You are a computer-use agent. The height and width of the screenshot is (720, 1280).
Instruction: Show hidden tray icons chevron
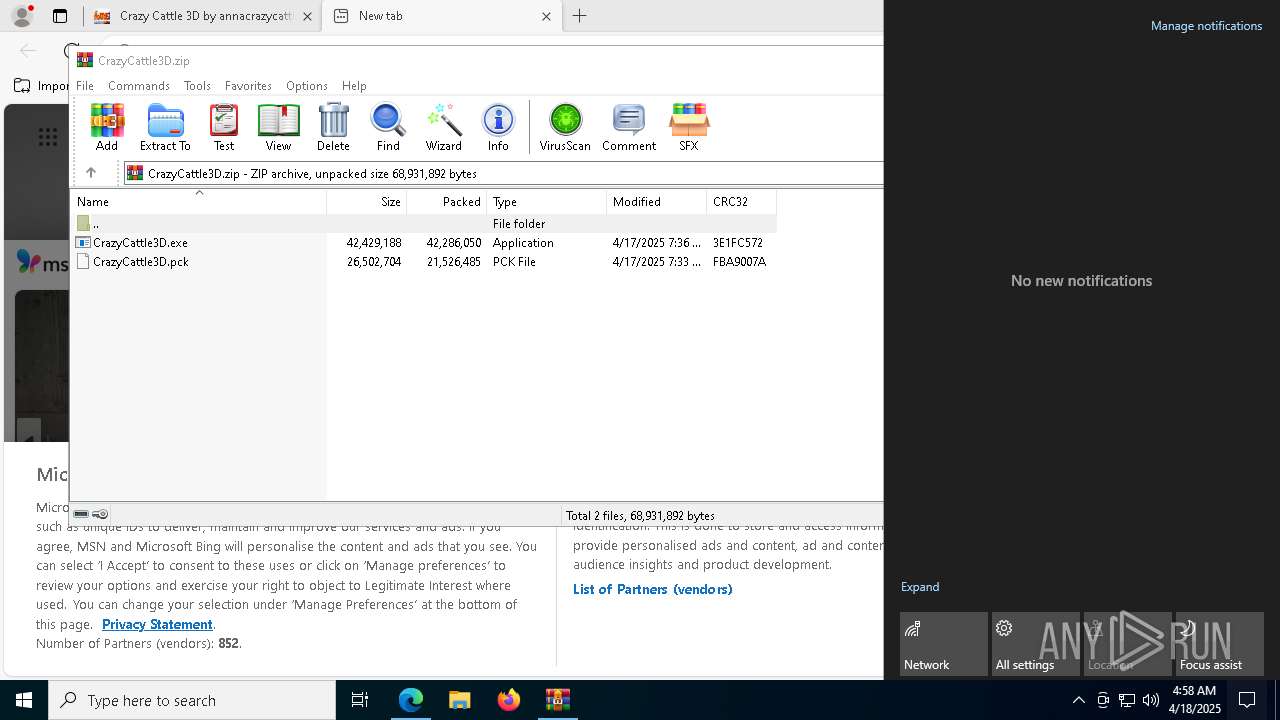click(1078, 700)
